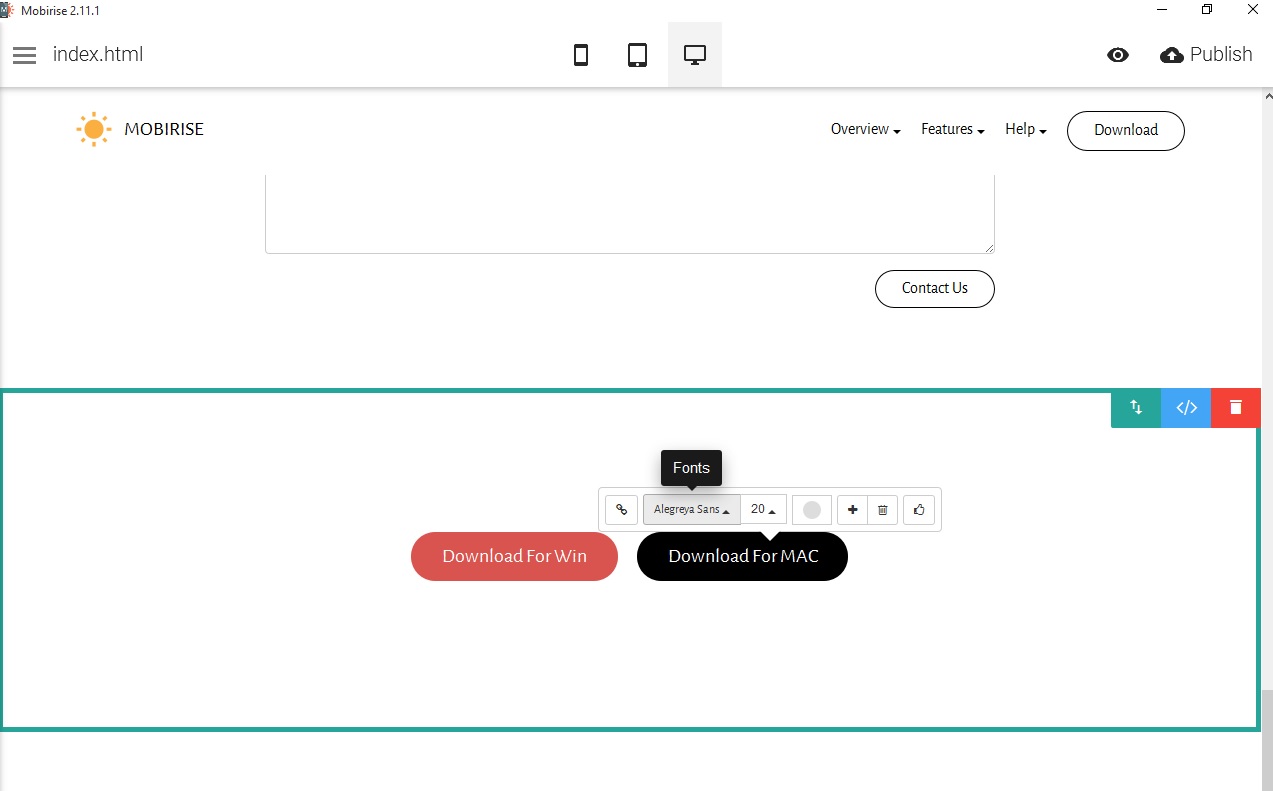Click the Download For Win button
Viewport: 1273px width, 791px height.
click(514, 556)
